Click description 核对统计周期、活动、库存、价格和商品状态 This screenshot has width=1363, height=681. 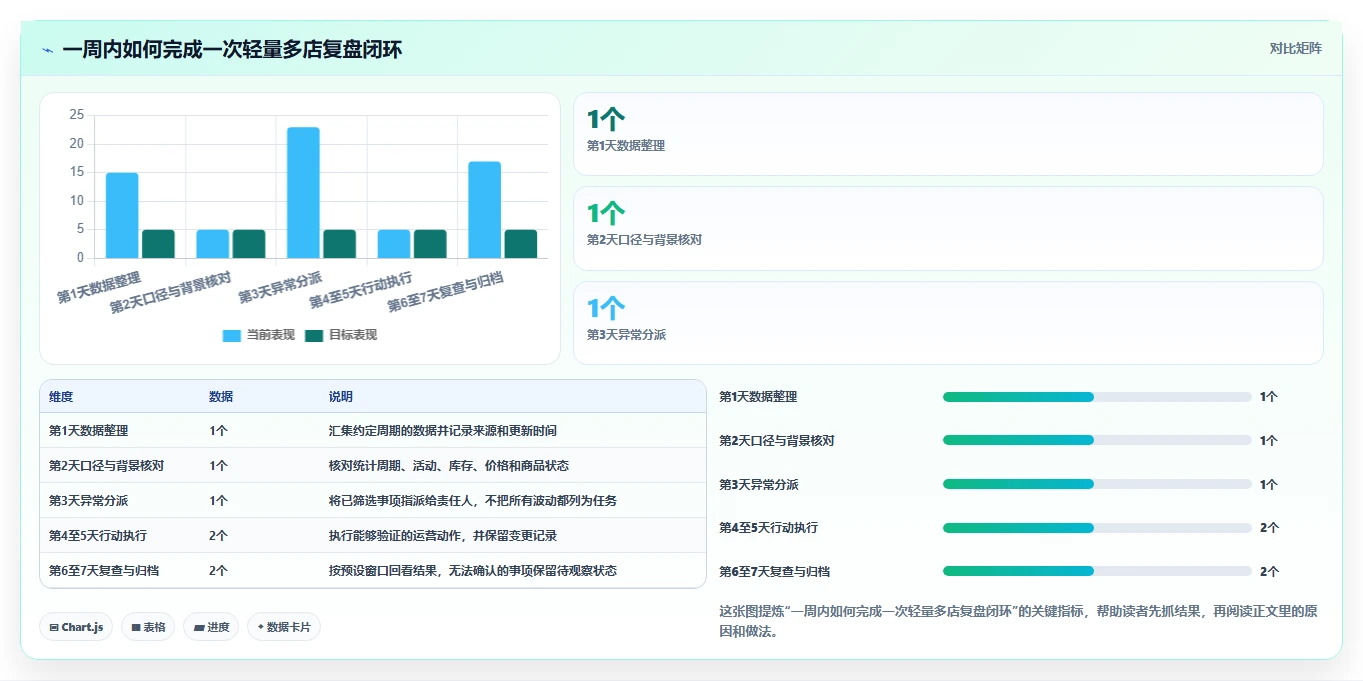point(449,466)
